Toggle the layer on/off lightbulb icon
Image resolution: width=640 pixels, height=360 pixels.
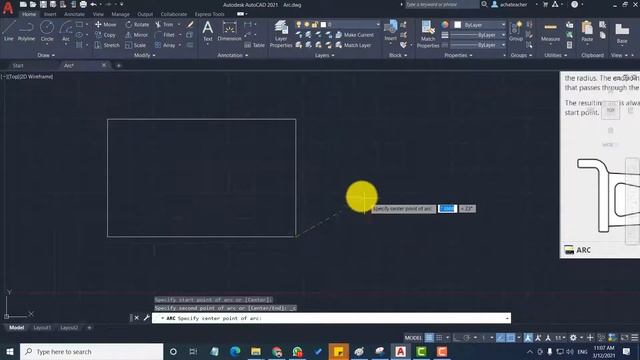pos(299,24)
